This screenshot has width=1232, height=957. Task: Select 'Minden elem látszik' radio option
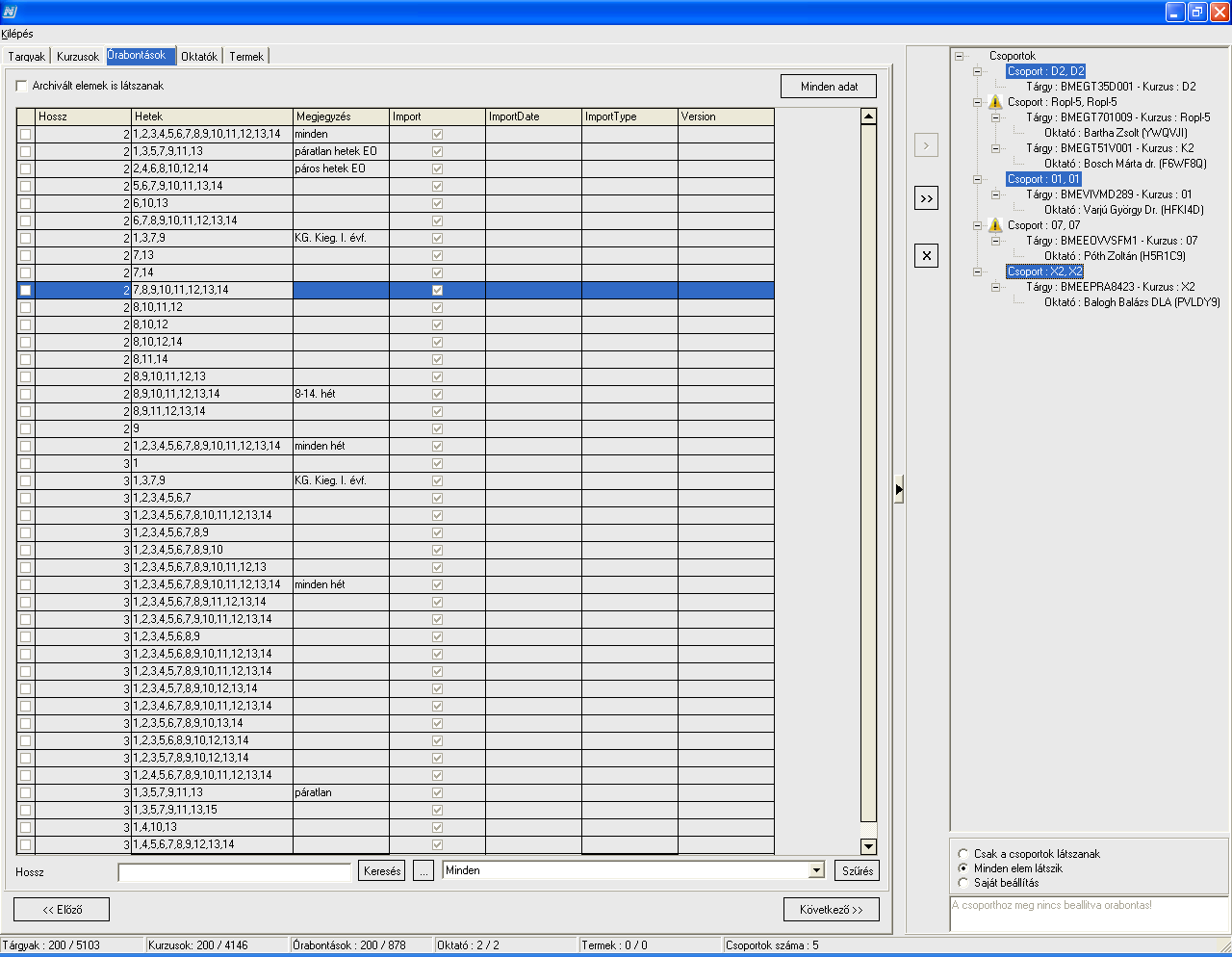(x=963, y=868)
